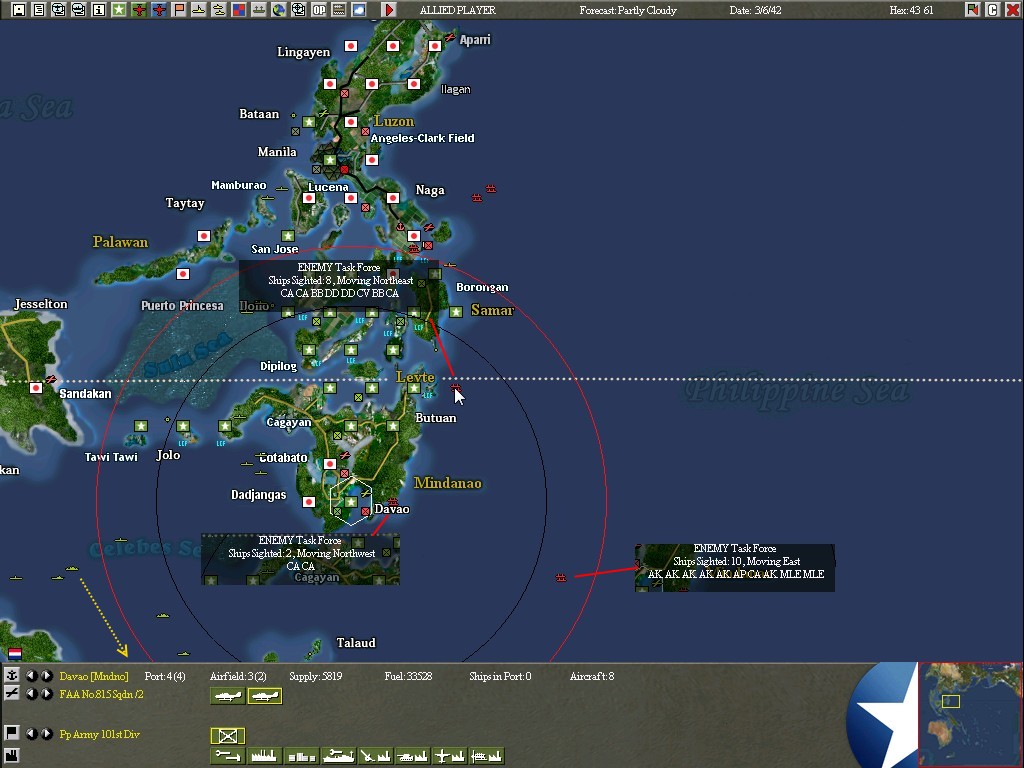Click the cloud weather toolbar icon
The width and height of the screenshot is (1024, 768).
click(359, 10)
